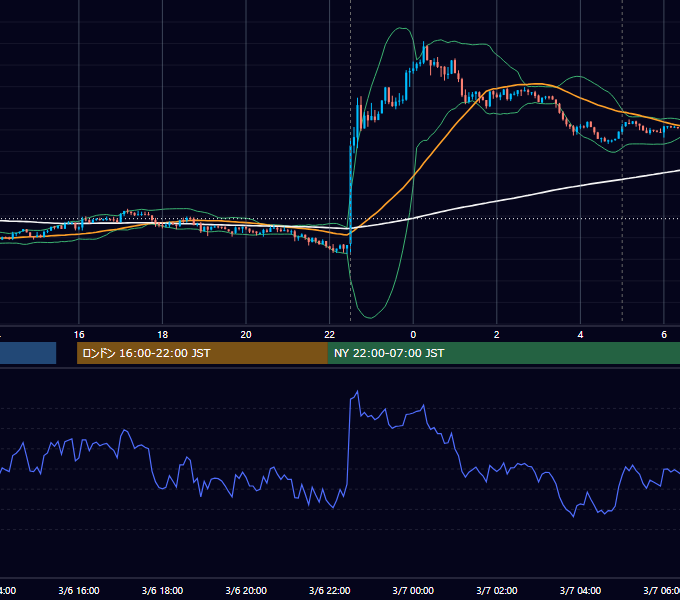This screenshot has height=600, width=680.
Task: Click the hour label 18 on upper axis
Action: pos(163,335)
